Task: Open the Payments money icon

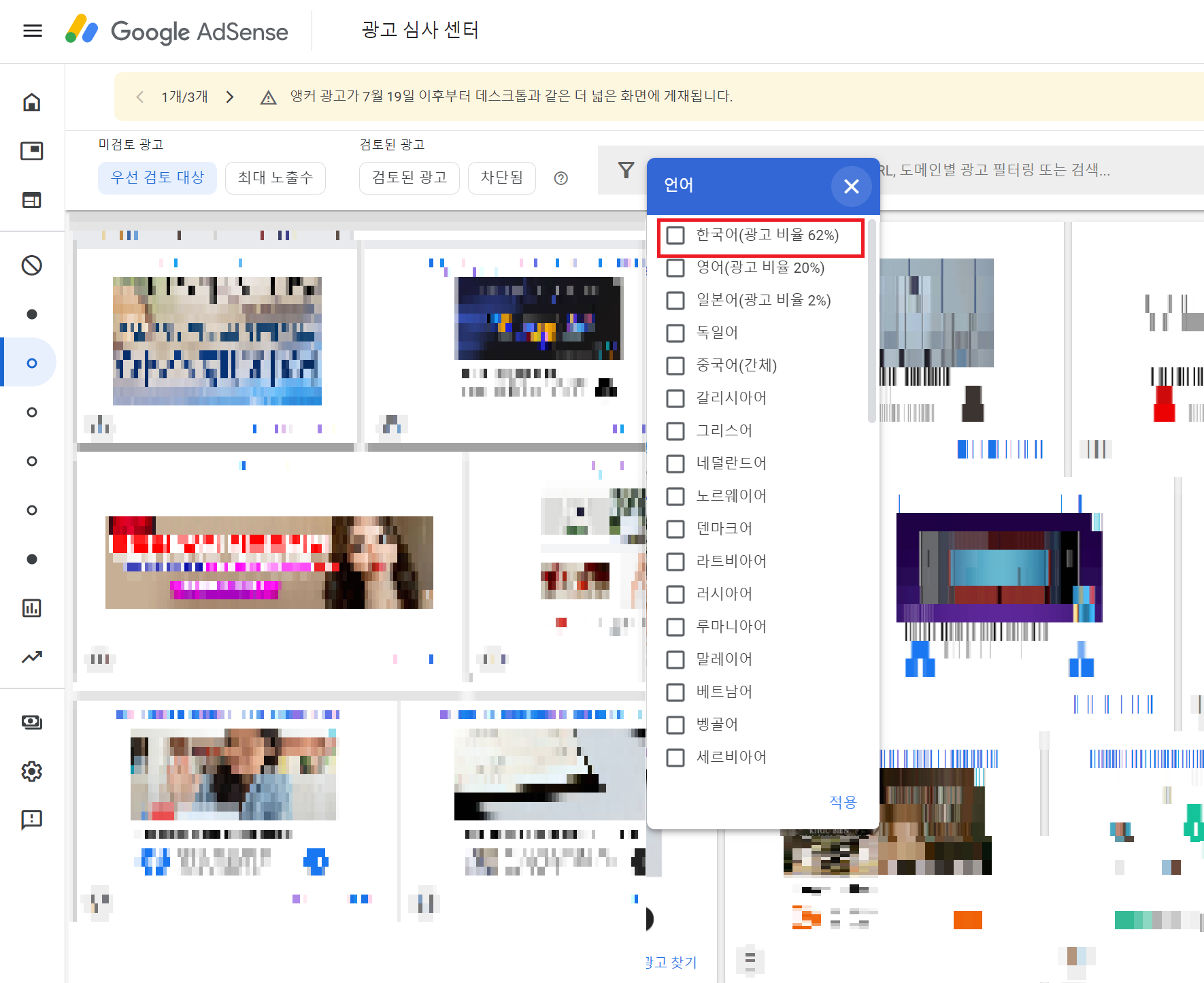Action: [x=32, y=722]
